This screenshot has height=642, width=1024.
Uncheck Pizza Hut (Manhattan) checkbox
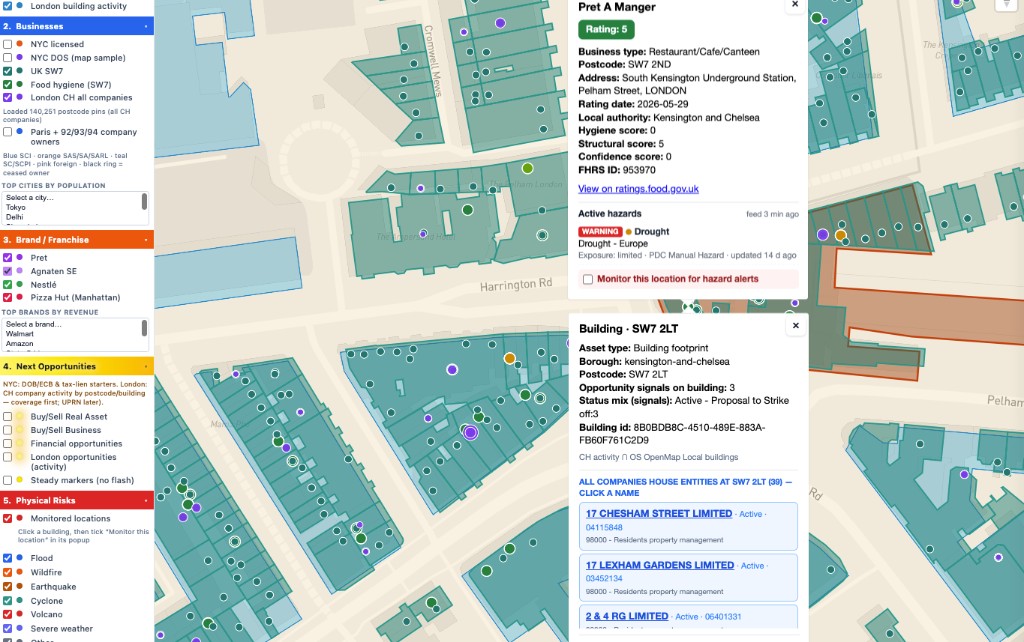coord(7,297)
